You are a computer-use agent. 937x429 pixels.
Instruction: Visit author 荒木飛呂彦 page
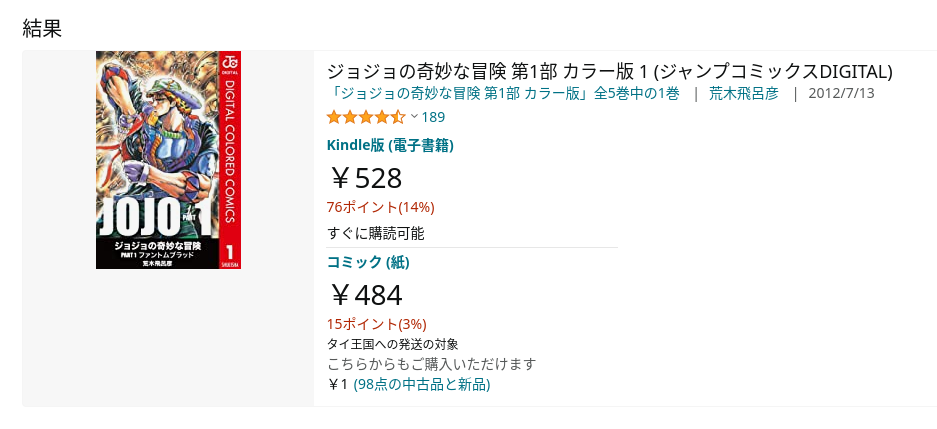point(744,94)
